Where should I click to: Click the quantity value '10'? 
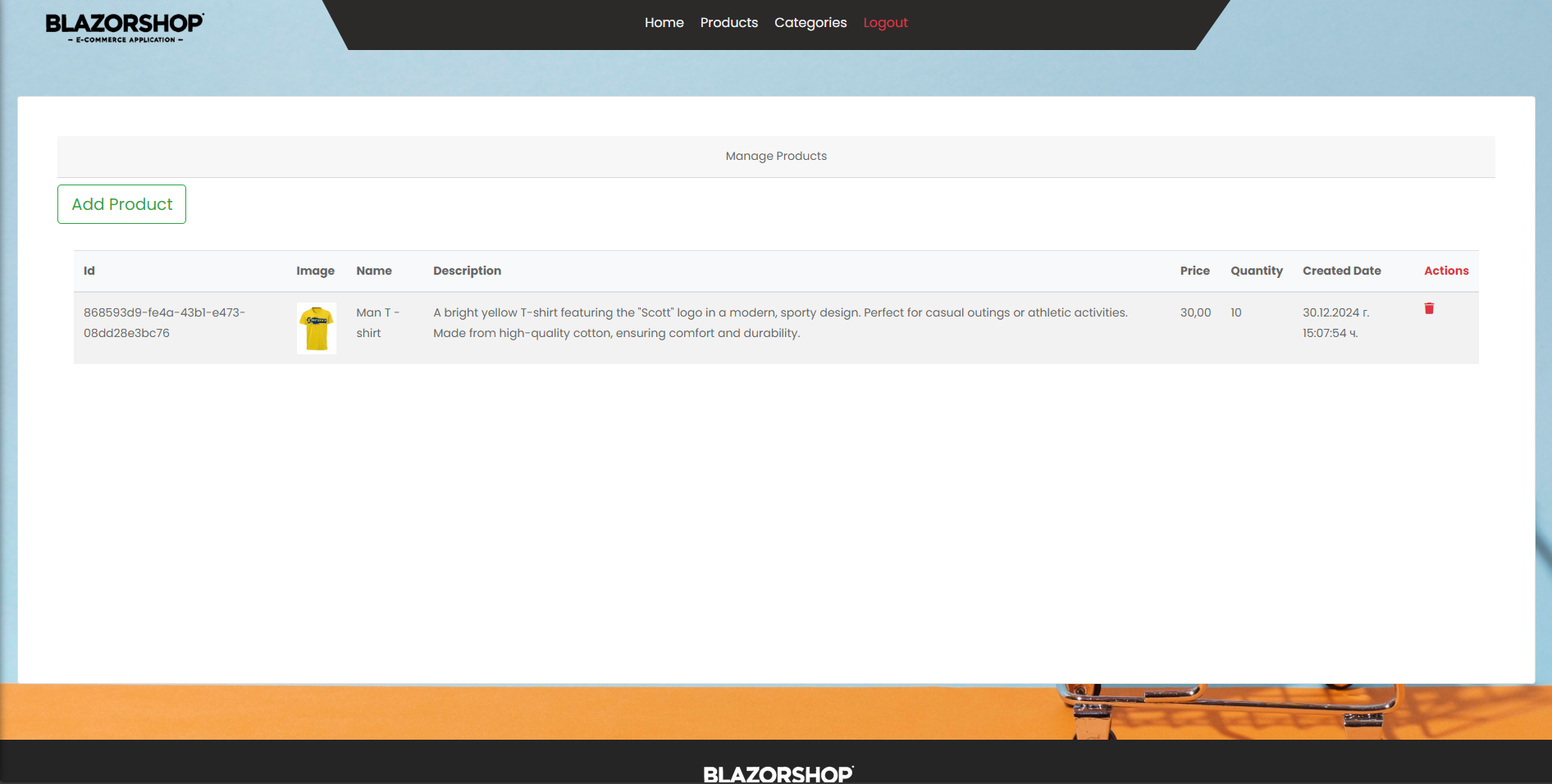[x=1236, y=312]
